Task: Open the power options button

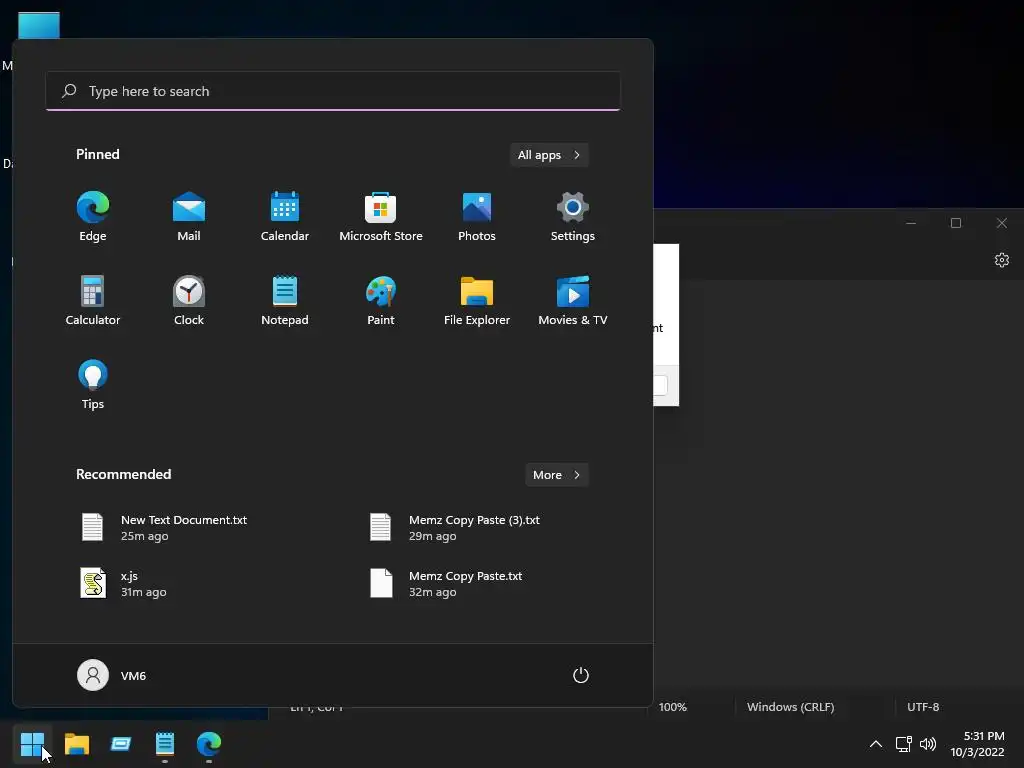Action: coord(581,675)
